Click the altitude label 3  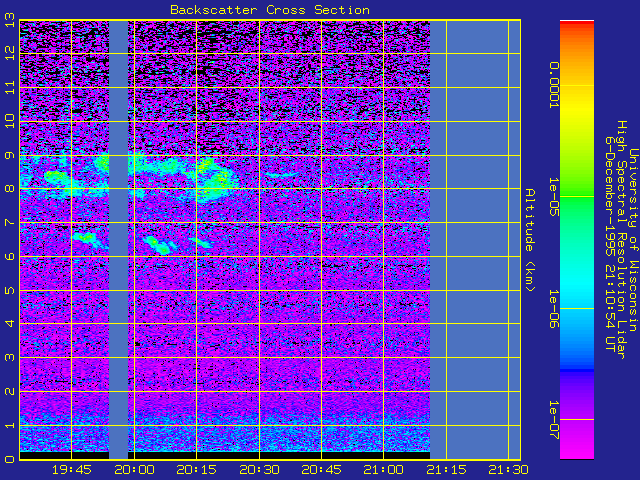click(x=10, y=358)
